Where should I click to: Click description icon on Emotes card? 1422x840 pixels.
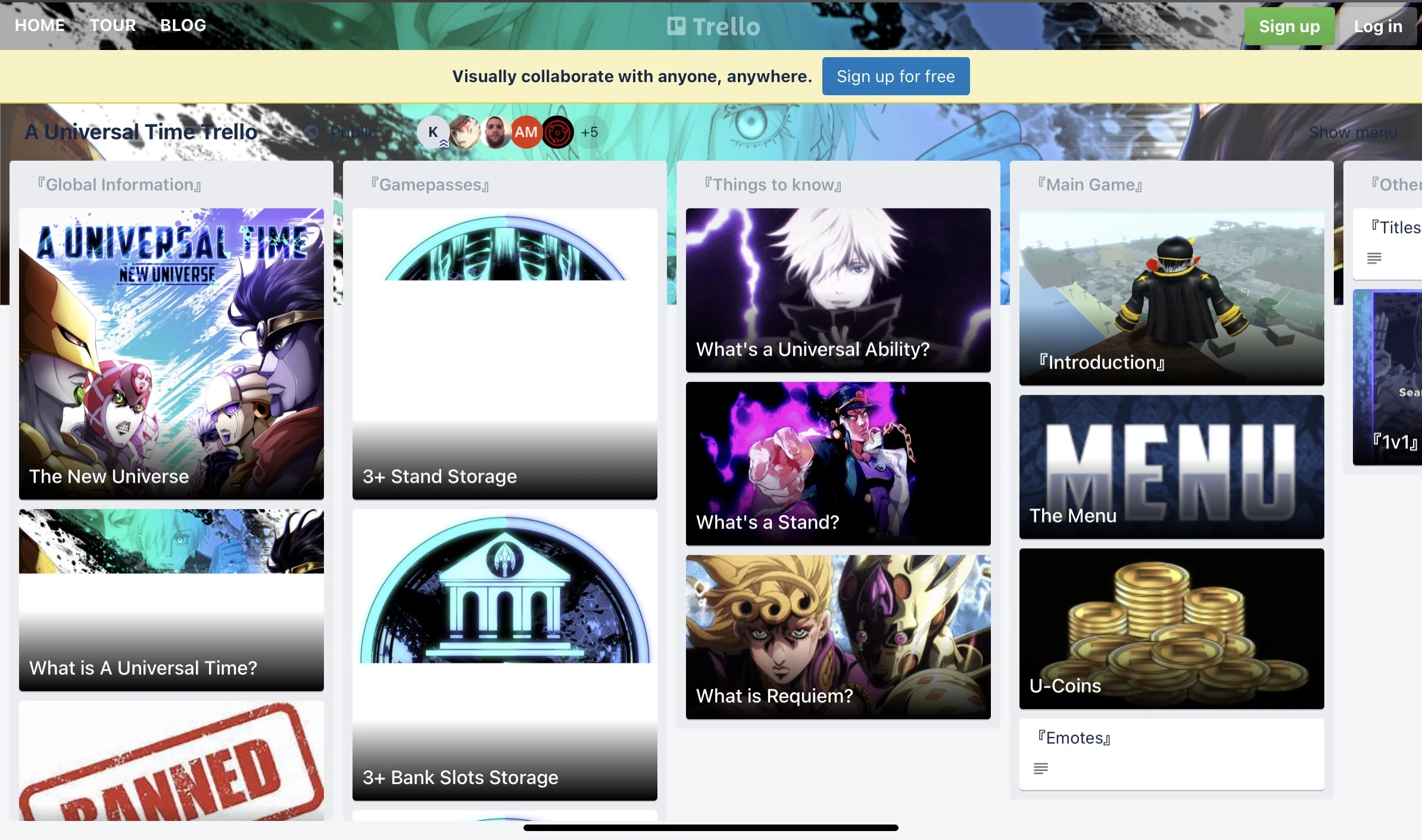pyautogui.click(x=1040, y=769)
